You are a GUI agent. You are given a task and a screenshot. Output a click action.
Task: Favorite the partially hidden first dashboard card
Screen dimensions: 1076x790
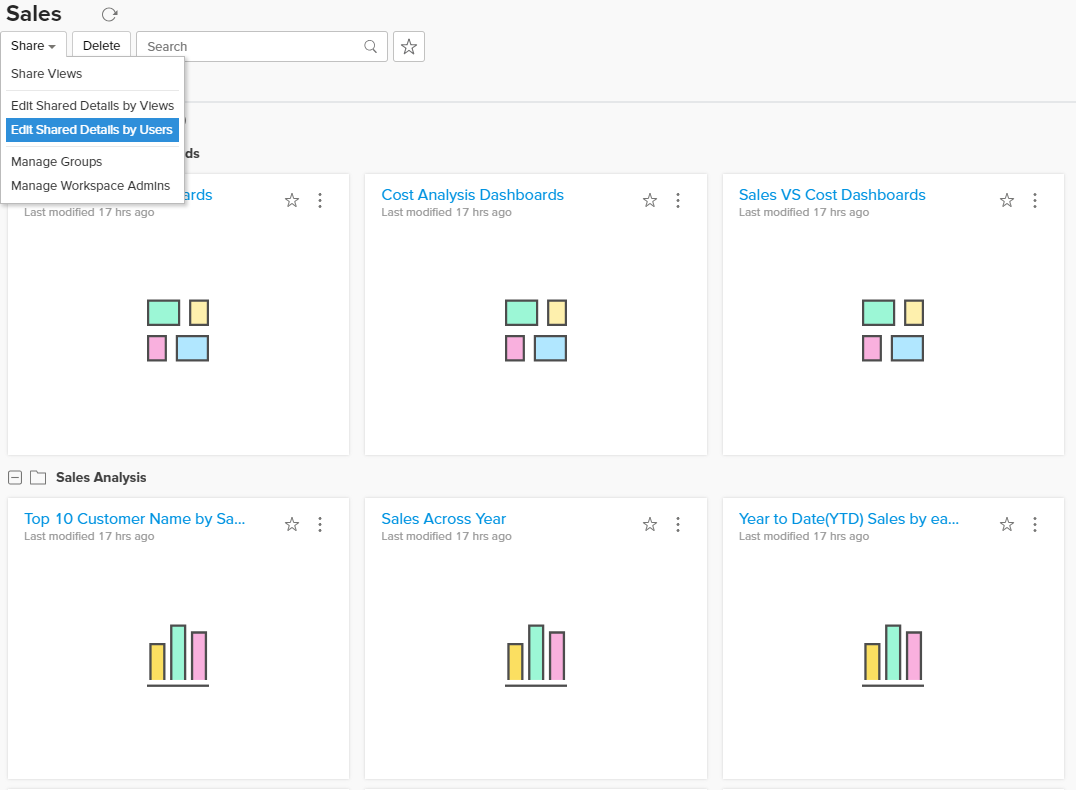point(292,200)
